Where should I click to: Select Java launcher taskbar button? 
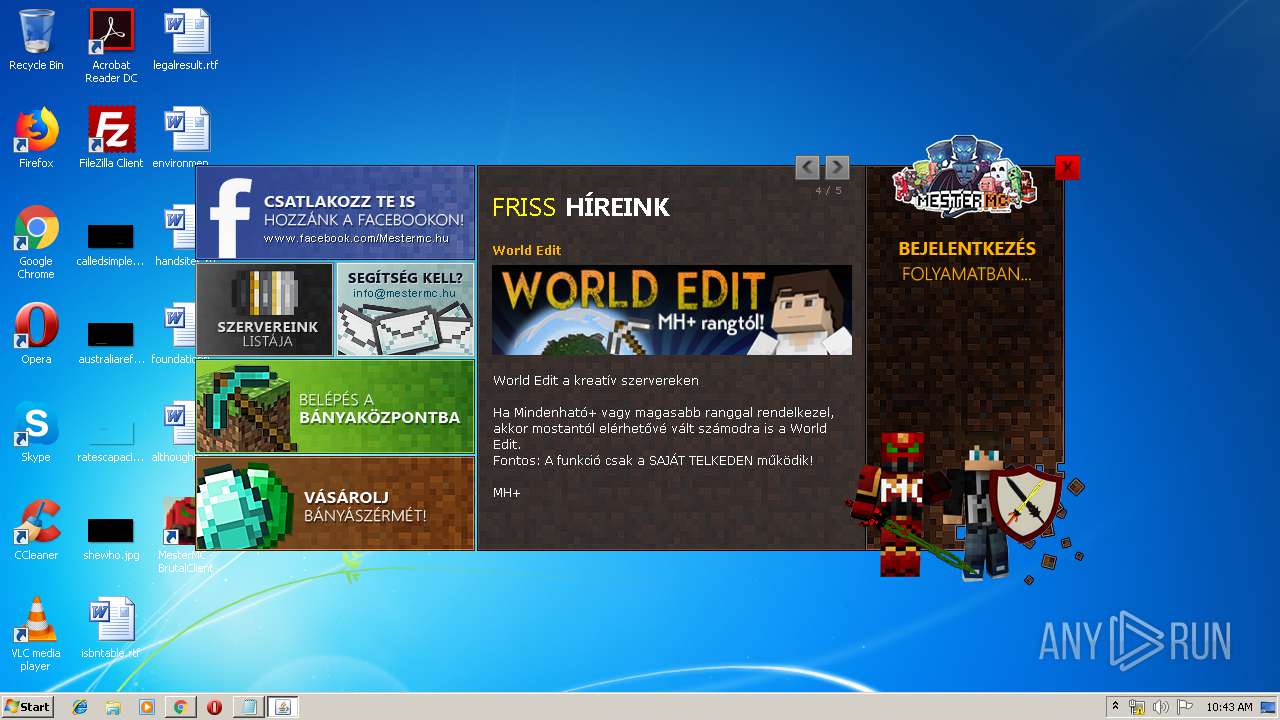pos(283,707)
